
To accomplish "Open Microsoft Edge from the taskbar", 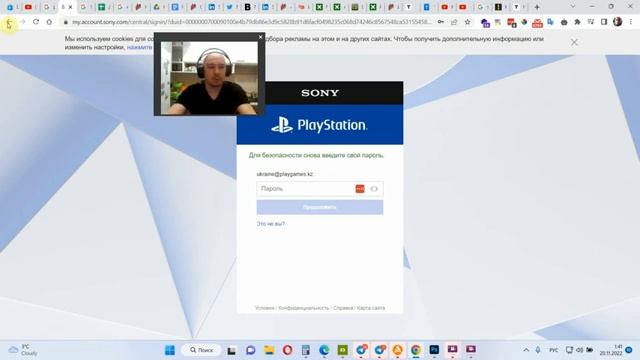I will [324, 350].
